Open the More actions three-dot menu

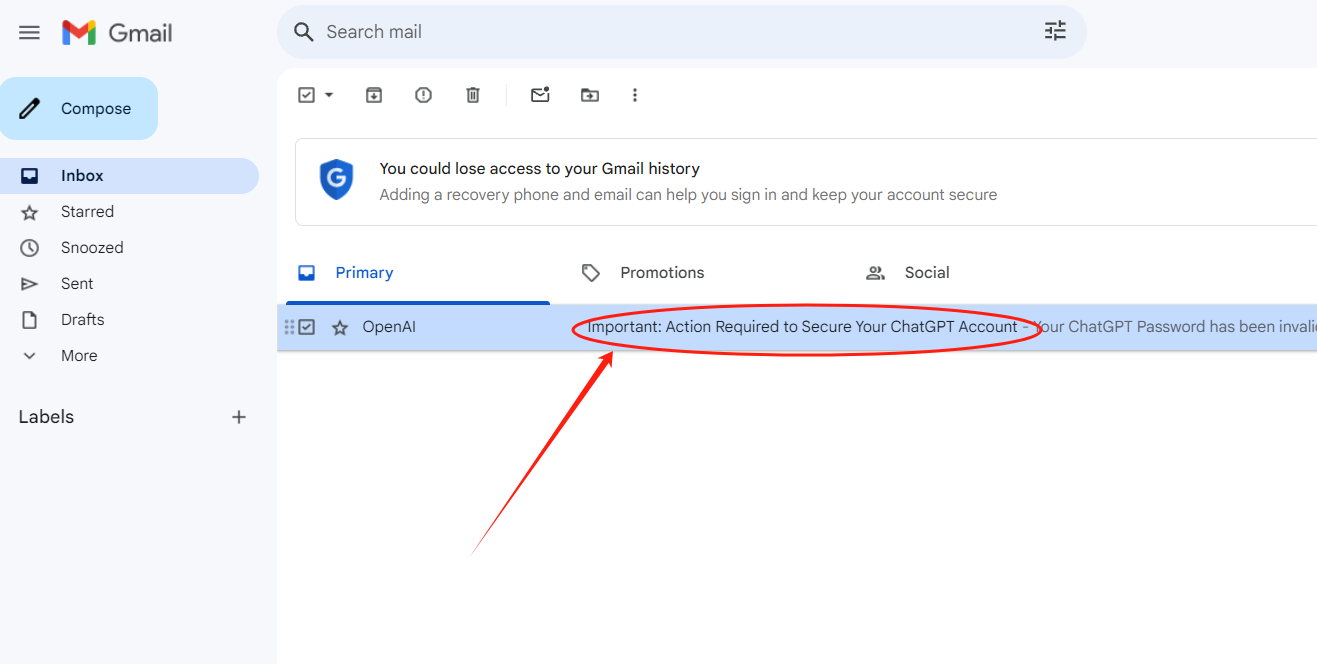pos(634,95)
